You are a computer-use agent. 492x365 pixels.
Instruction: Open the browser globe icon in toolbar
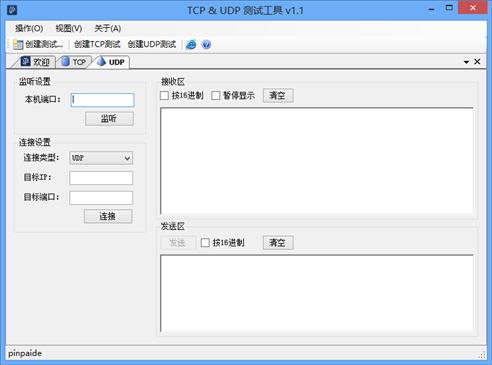(191, 44)
